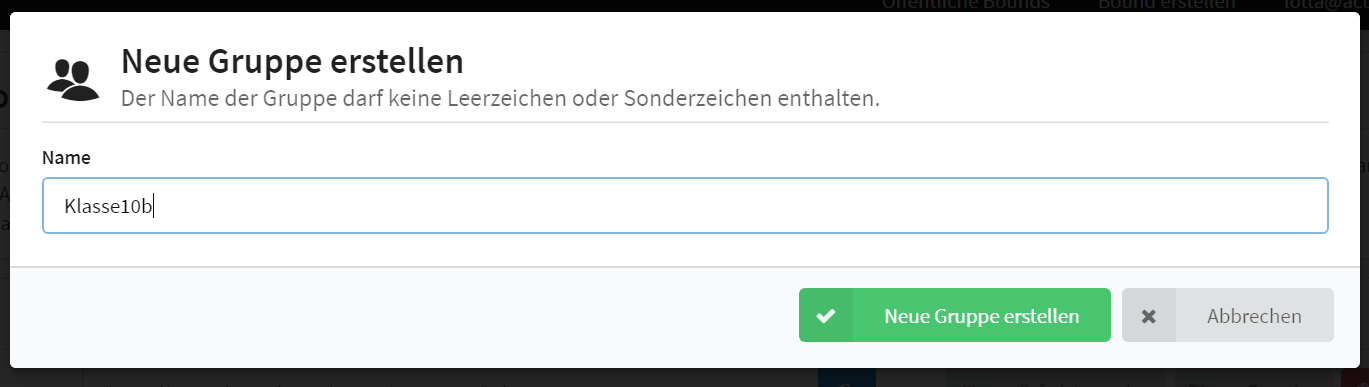Click the Klasse10b text in the field

point(108,206)
